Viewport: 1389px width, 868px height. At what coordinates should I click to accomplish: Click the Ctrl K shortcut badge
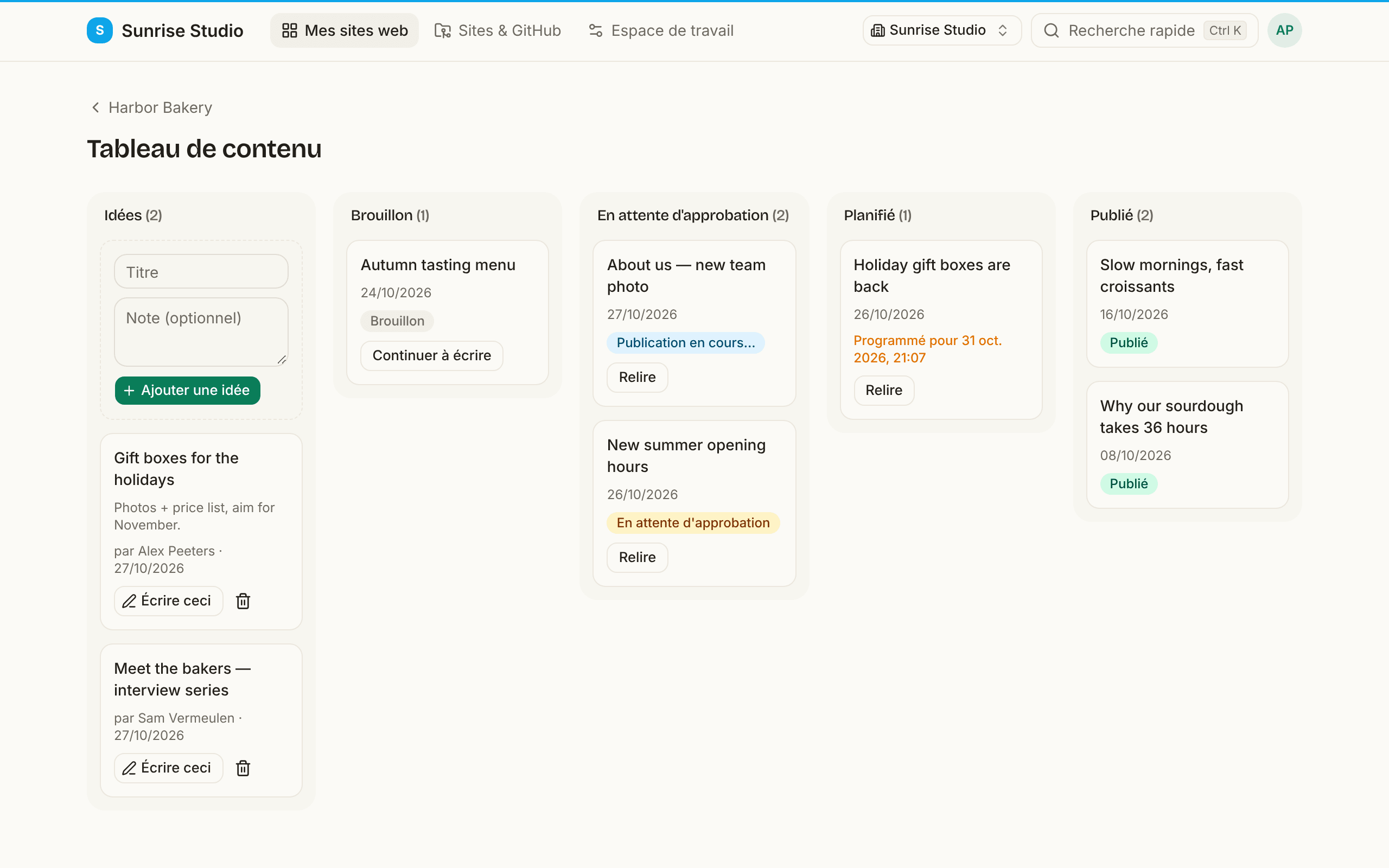(x=1224, y=30)
